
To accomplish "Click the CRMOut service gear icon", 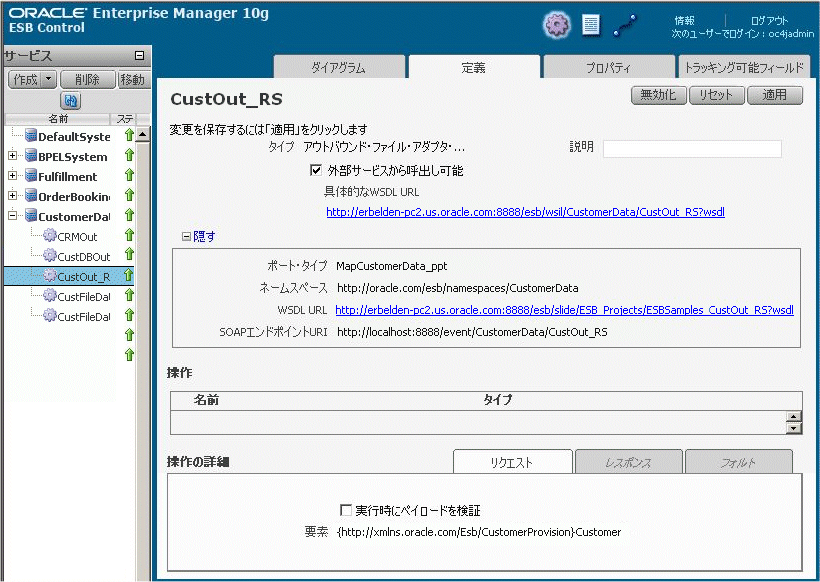I will pyautogui.click(x=50, y=235).
